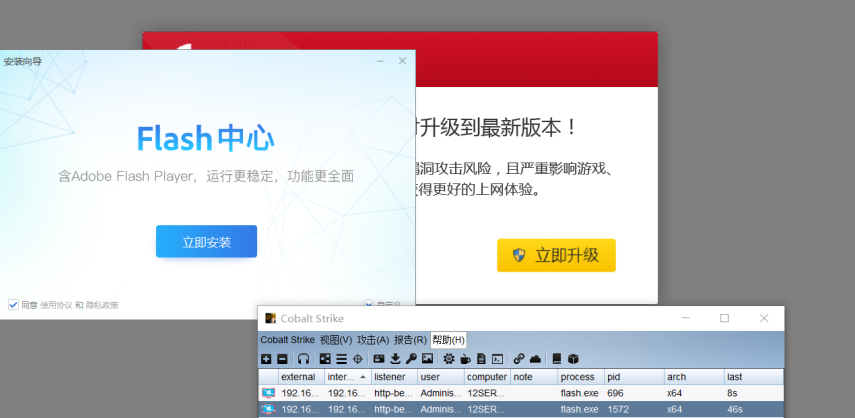Click the disconnect minus icon in Cobalt Strike
855x418 pixels.
pos(282,359)
